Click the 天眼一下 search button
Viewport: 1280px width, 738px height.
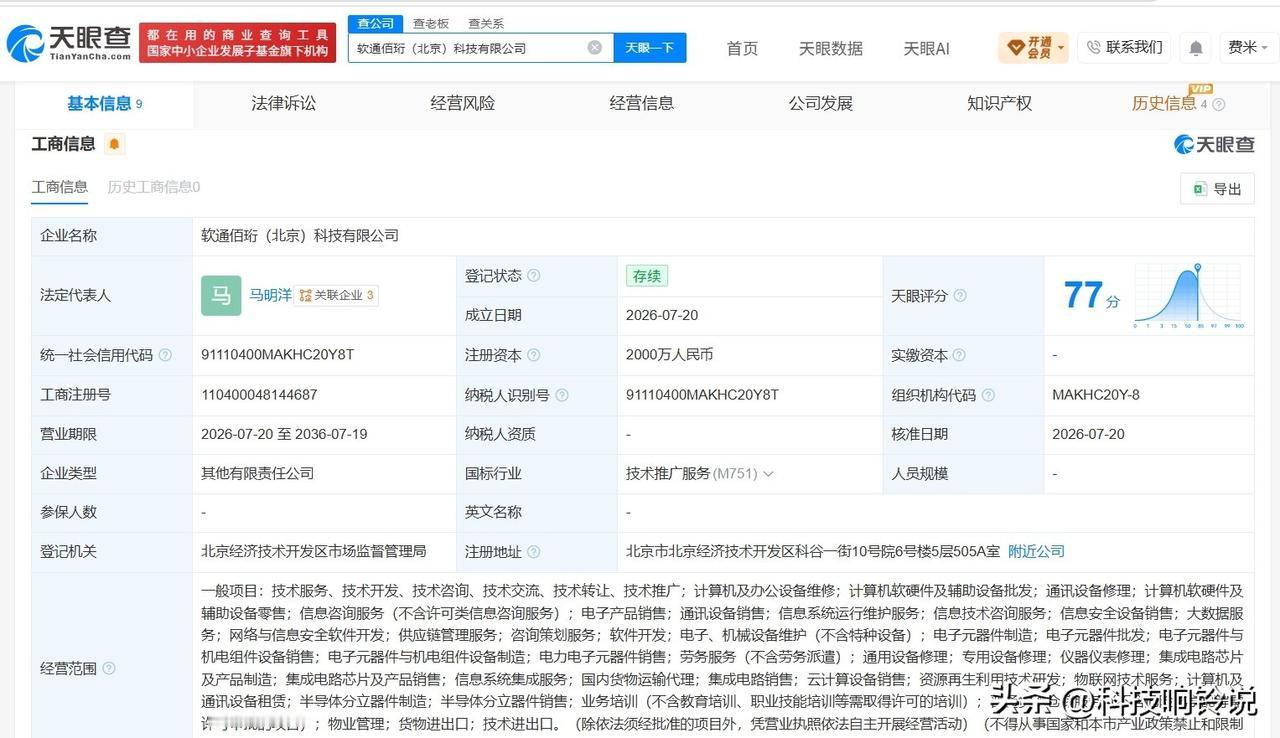[x=650, y=47]
